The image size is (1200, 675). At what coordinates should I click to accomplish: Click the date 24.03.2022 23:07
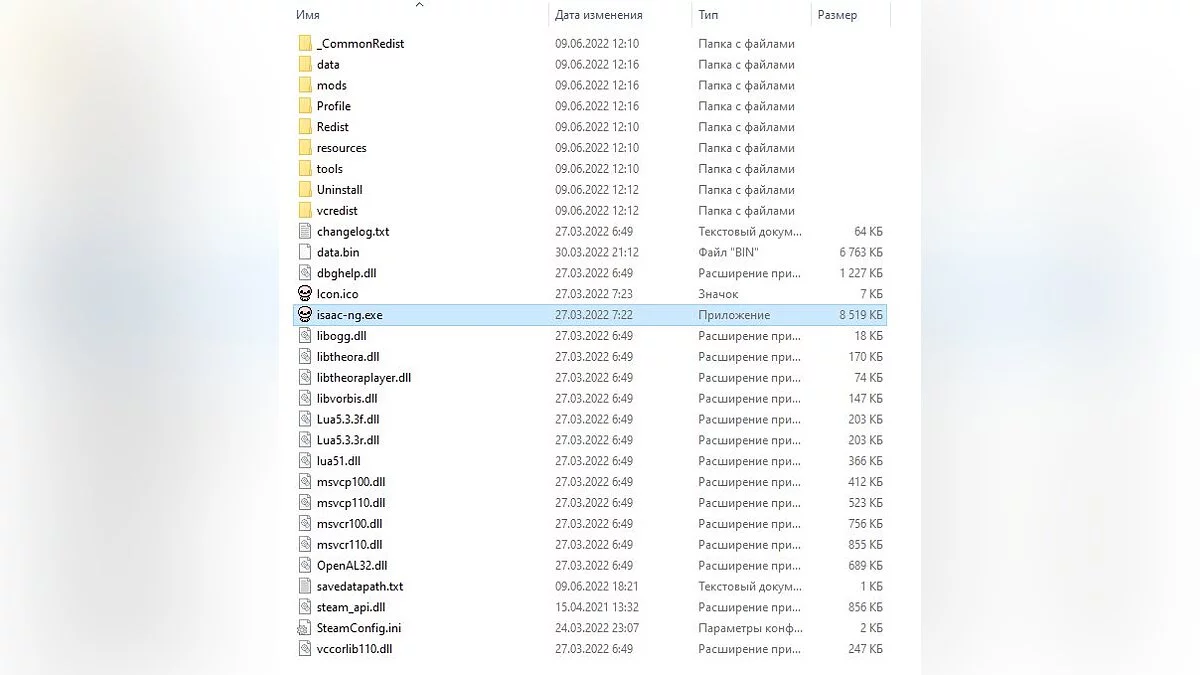pyautogui.click(x=597, y=628)
